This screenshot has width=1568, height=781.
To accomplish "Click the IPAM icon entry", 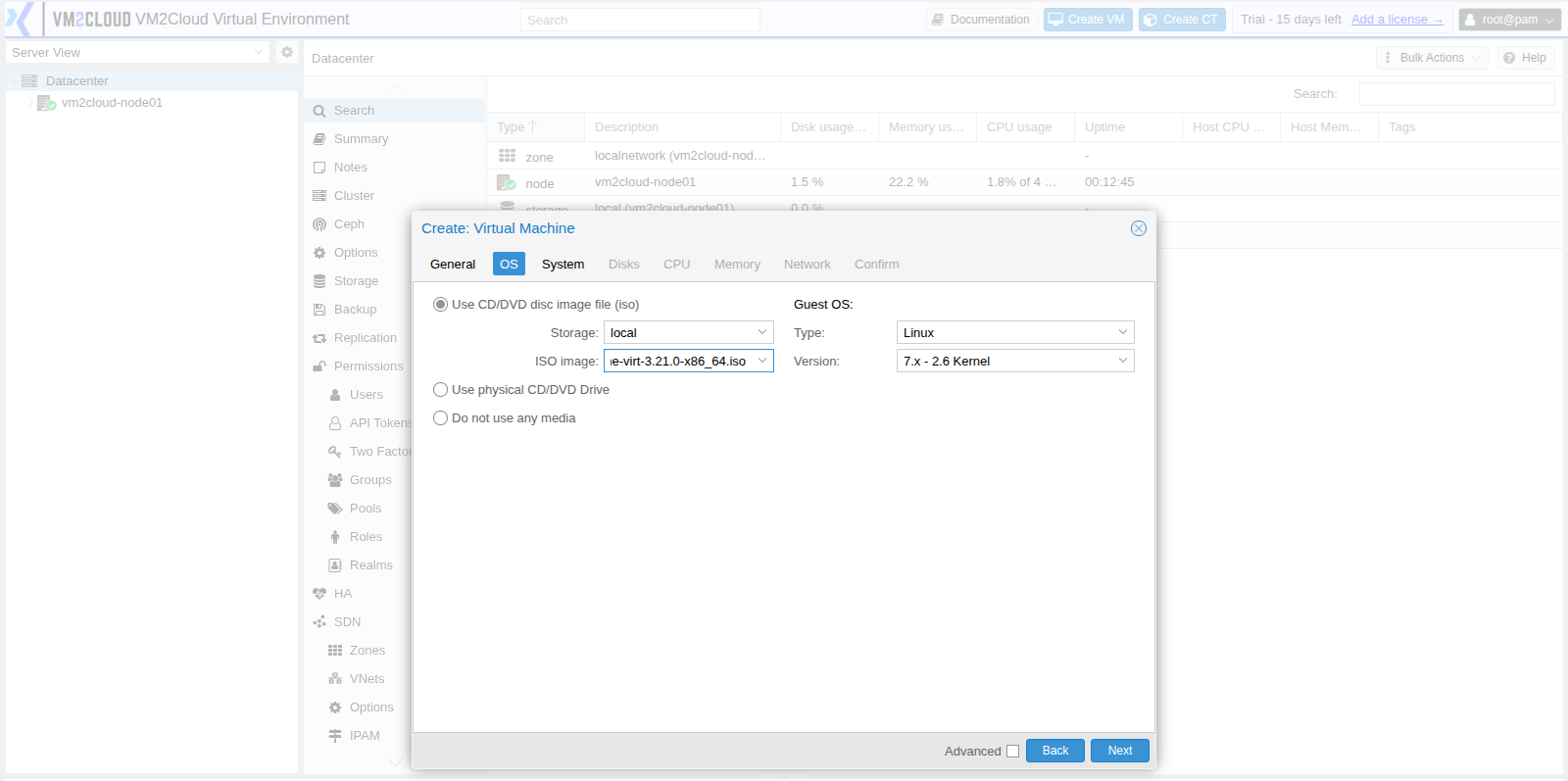I will (335, 736).
